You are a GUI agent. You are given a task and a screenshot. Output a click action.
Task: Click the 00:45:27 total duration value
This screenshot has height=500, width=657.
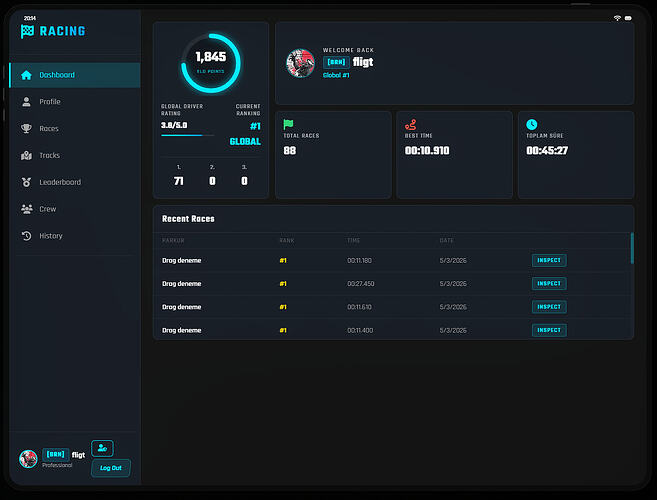[x=547, y=151]
